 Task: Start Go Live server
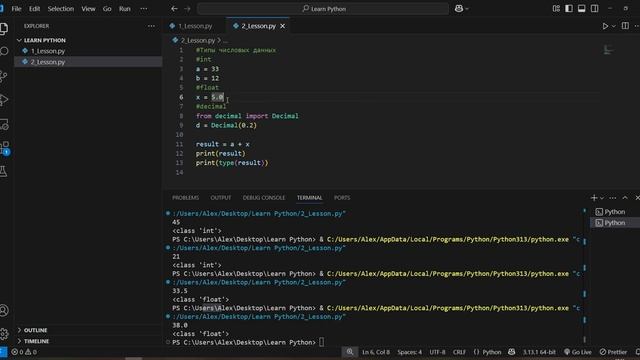(578, 352)
